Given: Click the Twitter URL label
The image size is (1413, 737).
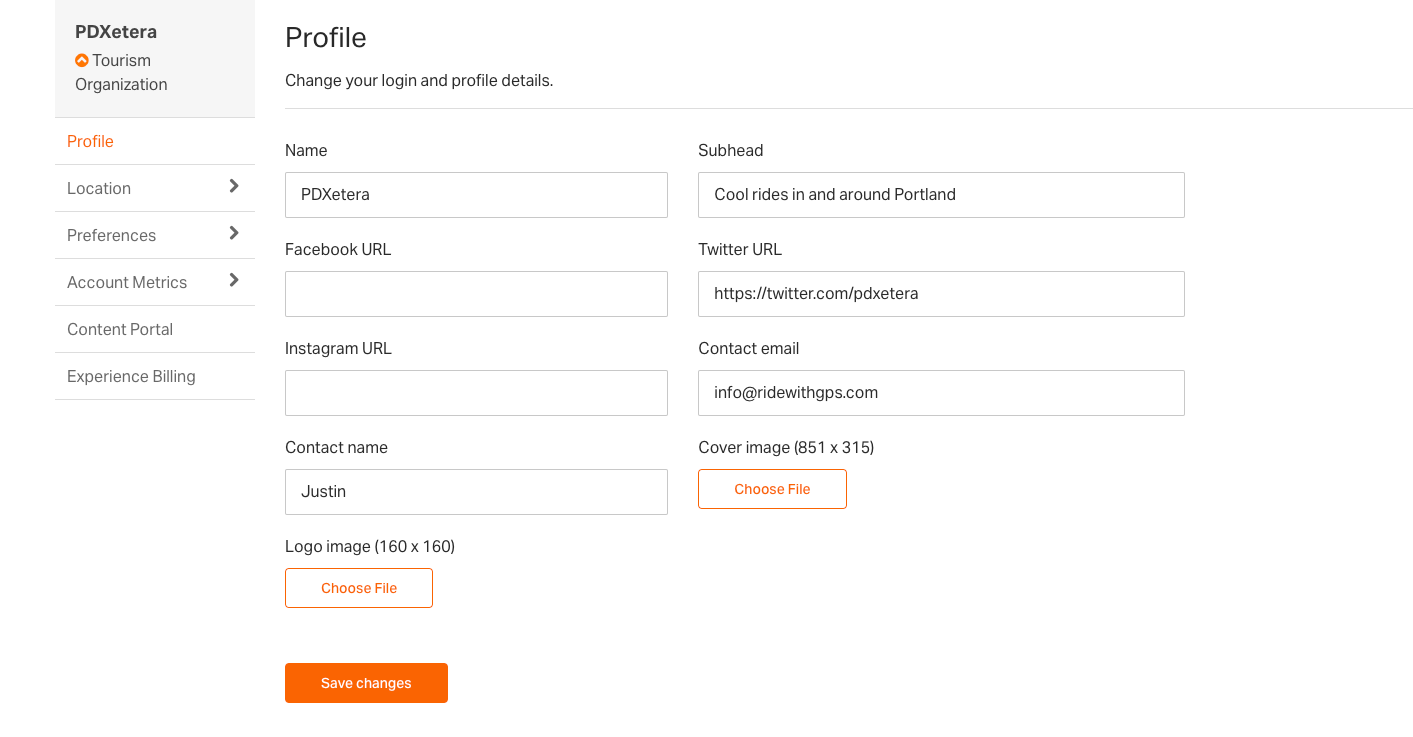Looking at the screenshot, I should (x=740, y=249).
